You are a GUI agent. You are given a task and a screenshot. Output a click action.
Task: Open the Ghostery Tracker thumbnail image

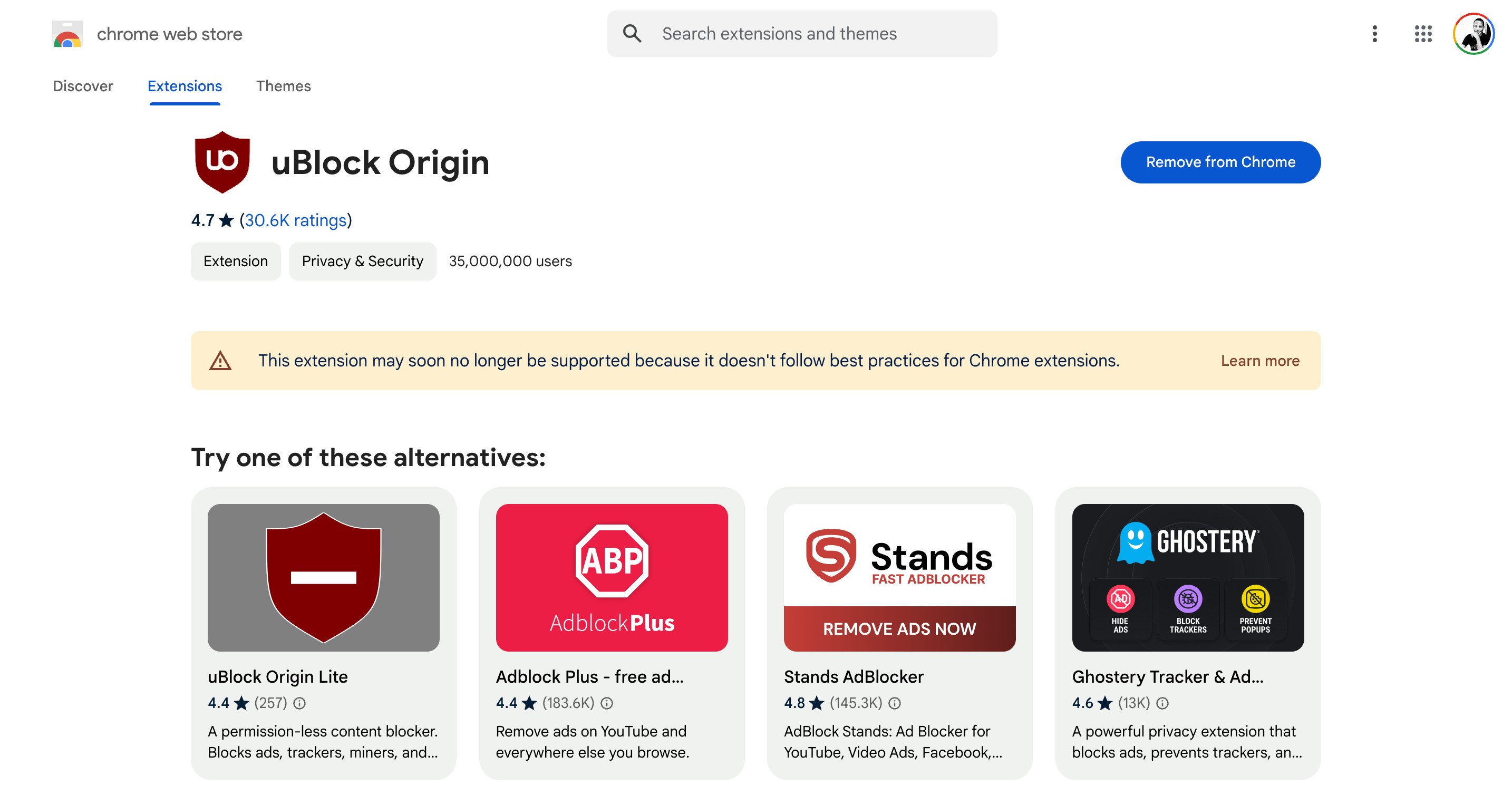(x=1187, y=577)
